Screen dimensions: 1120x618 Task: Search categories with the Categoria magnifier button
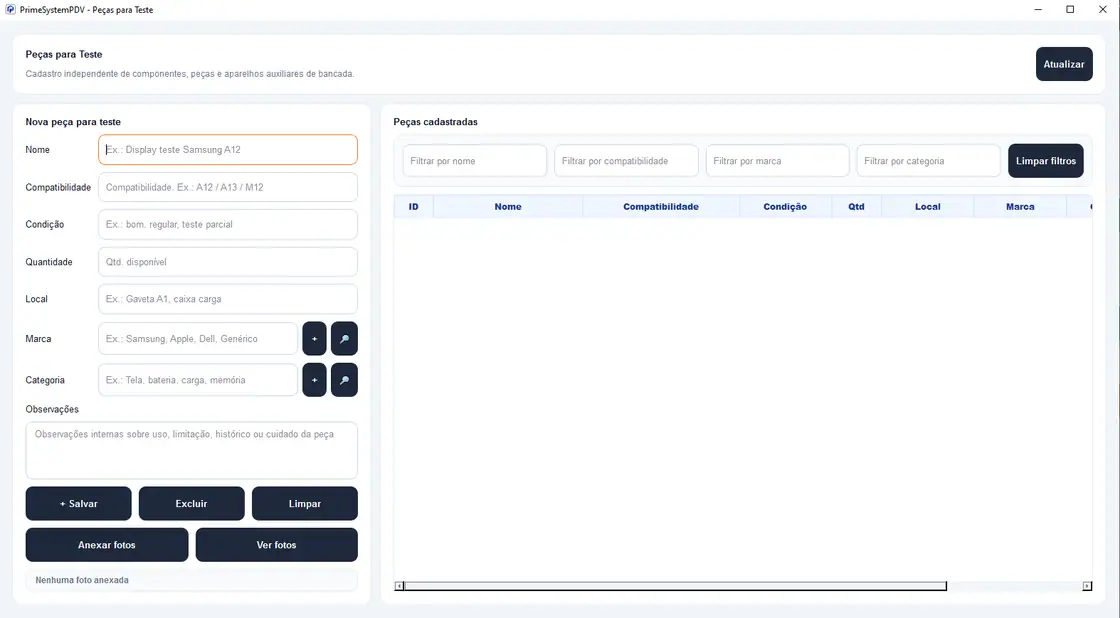(x=344, y=380)
